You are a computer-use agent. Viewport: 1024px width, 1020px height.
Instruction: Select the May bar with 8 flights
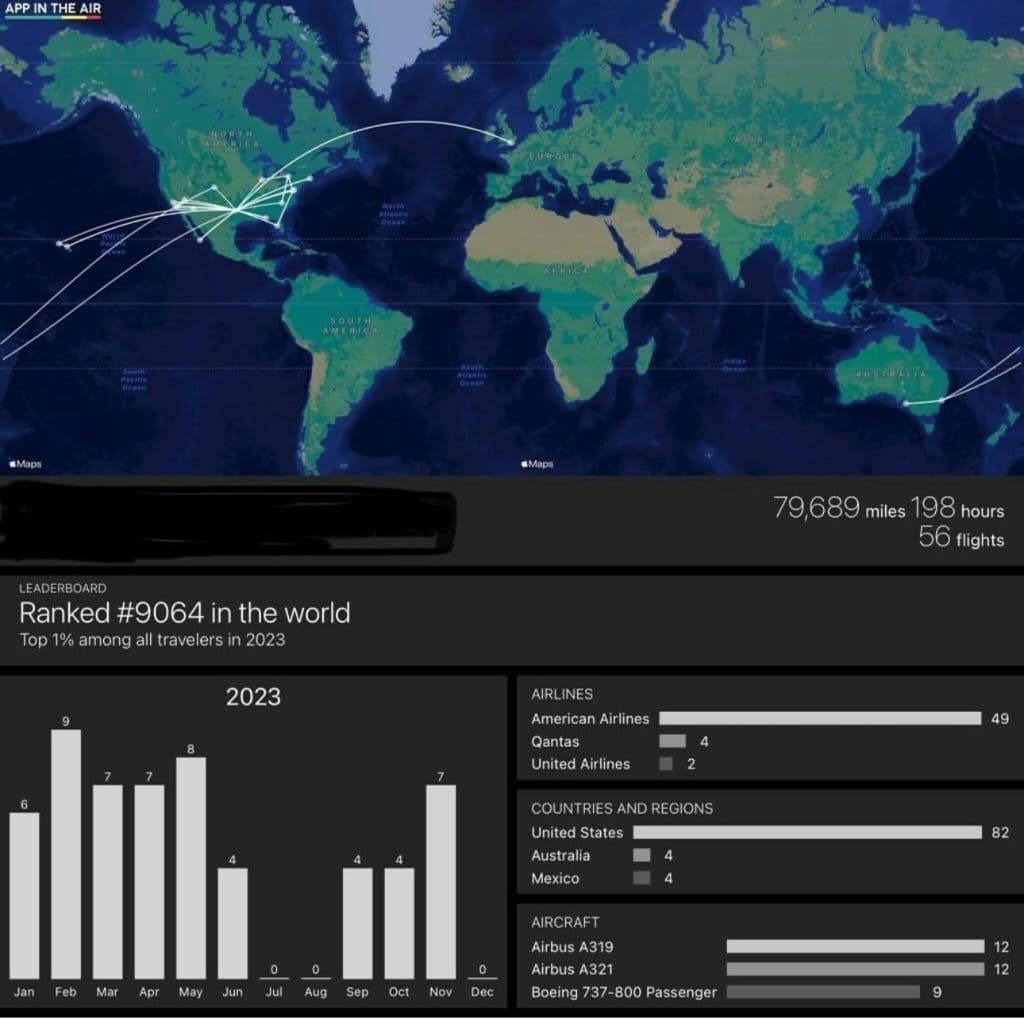tap(191, 868)
